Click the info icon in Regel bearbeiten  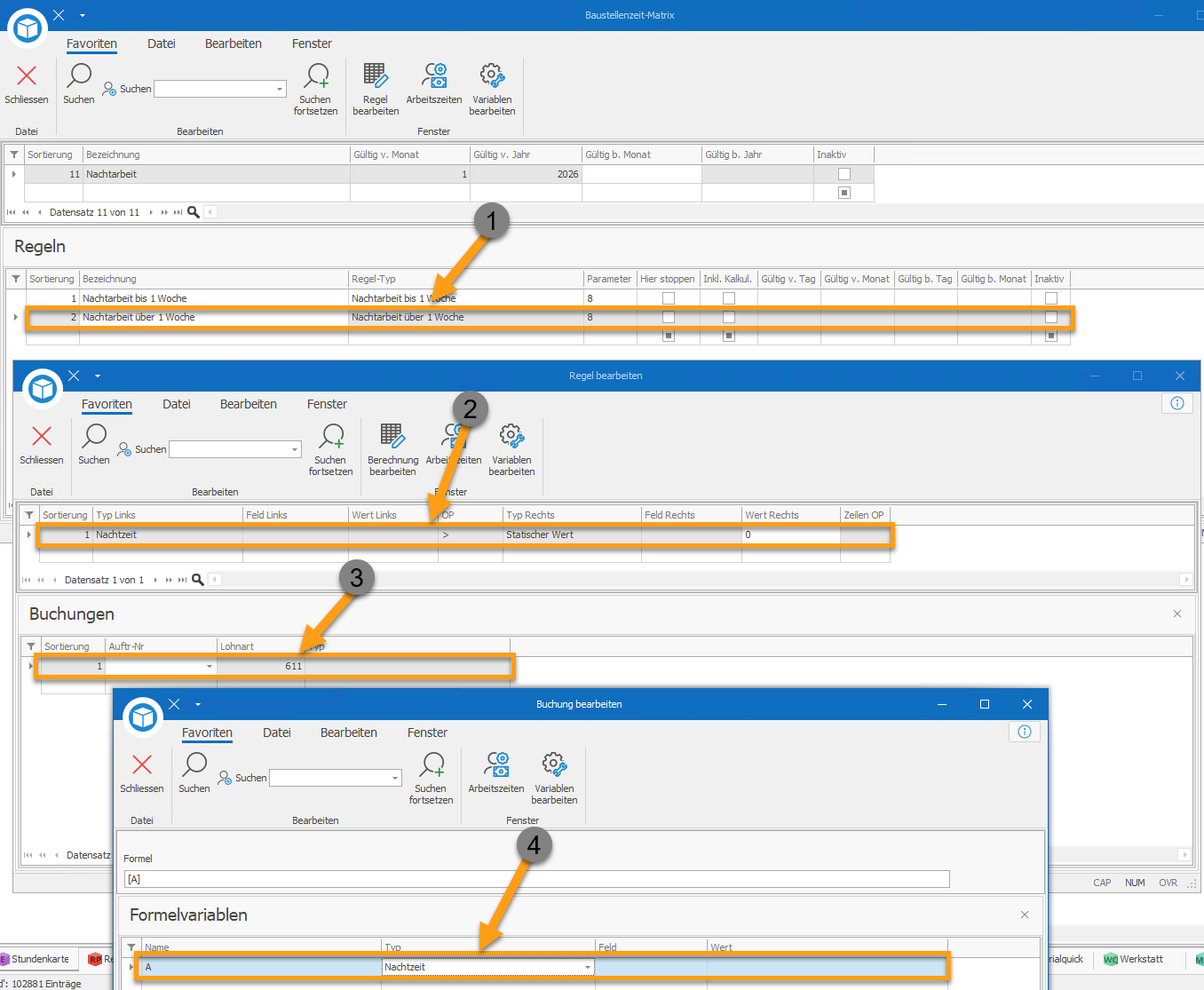pos(1177,403)
